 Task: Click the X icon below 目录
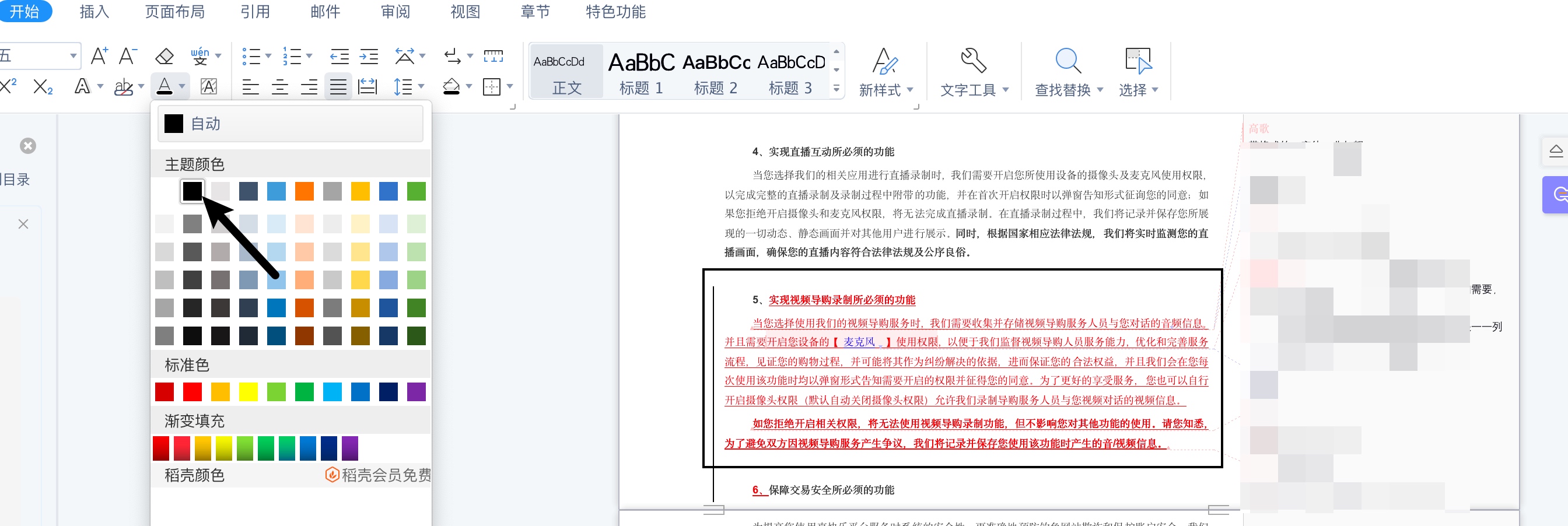coord(23,224)
